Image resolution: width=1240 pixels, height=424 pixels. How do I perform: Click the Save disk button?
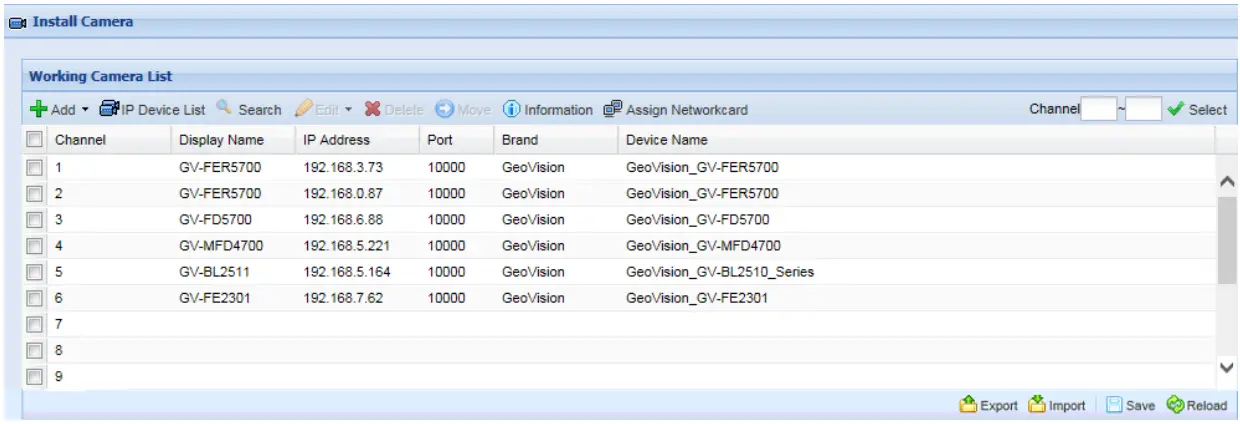coord(1130,405)
